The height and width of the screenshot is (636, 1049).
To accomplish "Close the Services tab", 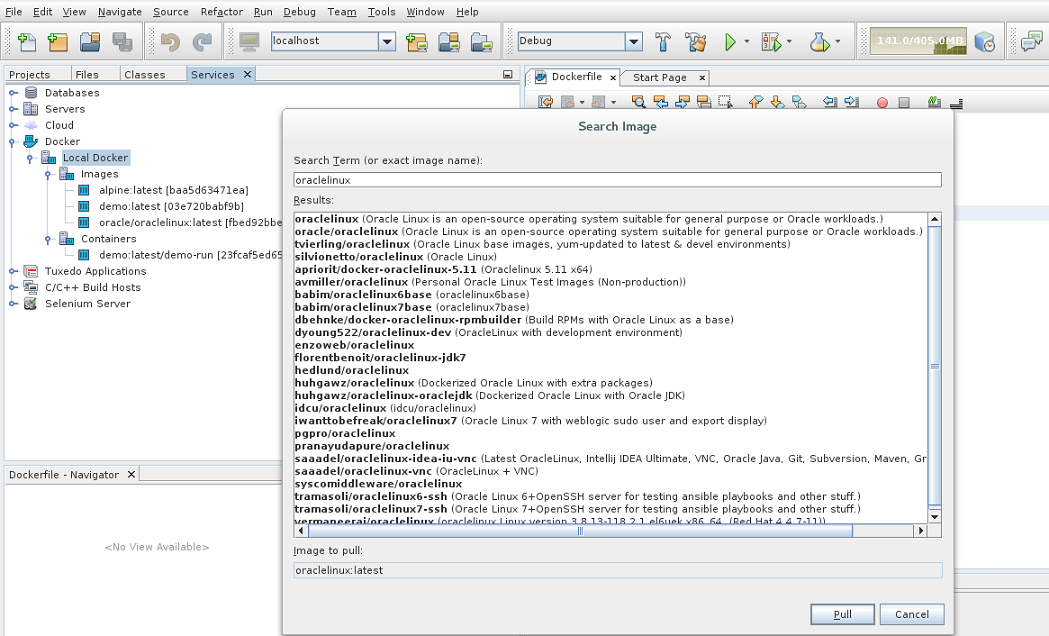I will tap(248, 74).
